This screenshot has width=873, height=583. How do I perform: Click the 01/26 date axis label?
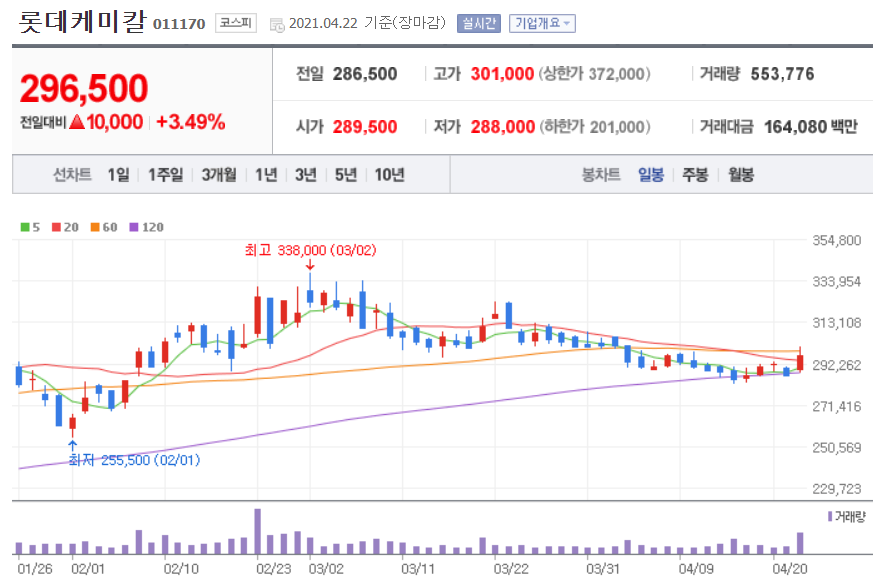pyautogui.click(x=35, y=569)
